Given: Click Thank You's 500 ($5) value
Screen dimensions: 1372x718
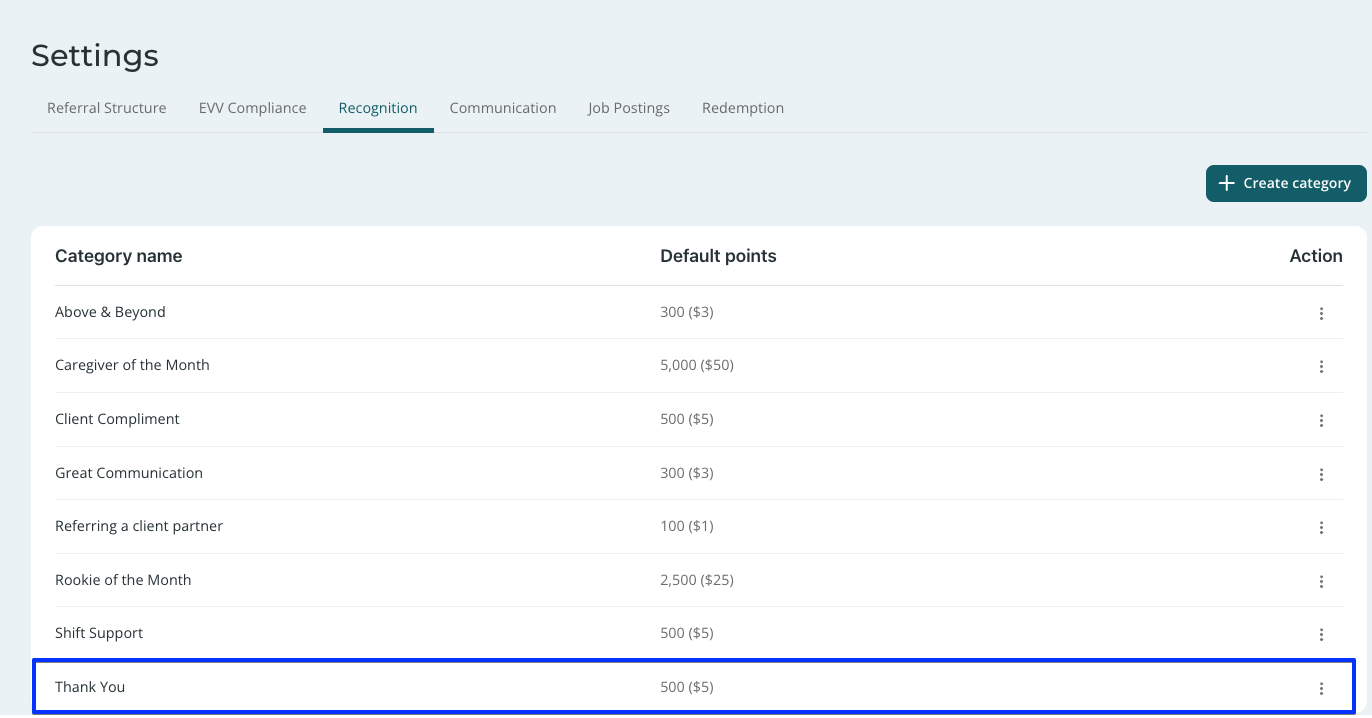Looking at the screenshot, I should 687,687.
